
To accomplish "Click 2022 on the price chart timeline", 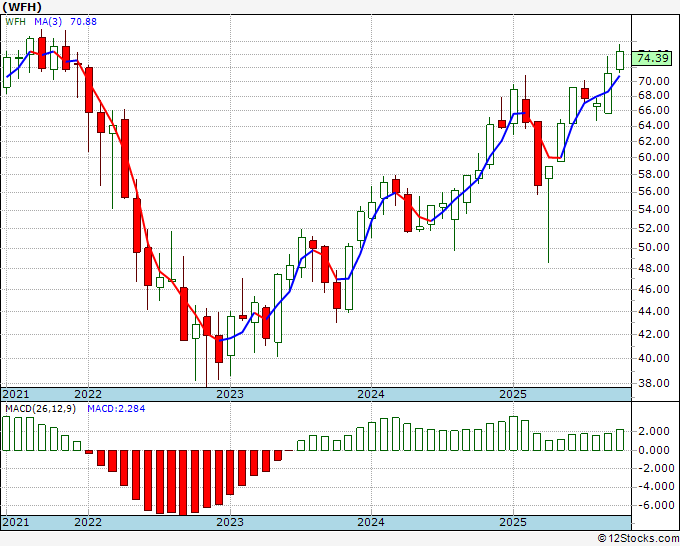I will (88, 394).
